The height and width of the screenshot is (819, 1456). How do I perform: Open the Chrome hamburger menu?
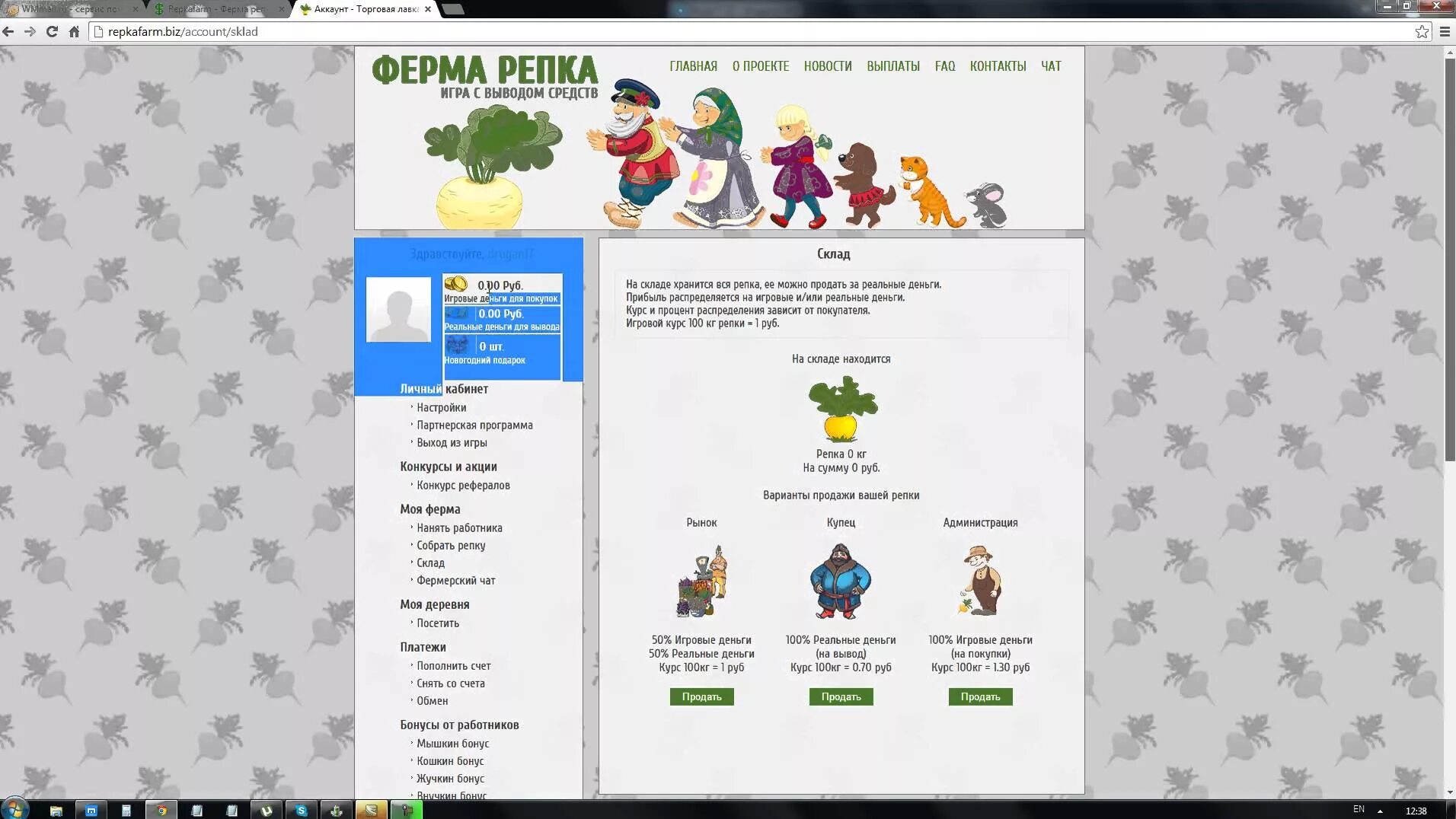pyautogui.click(x=1445, y=31)
